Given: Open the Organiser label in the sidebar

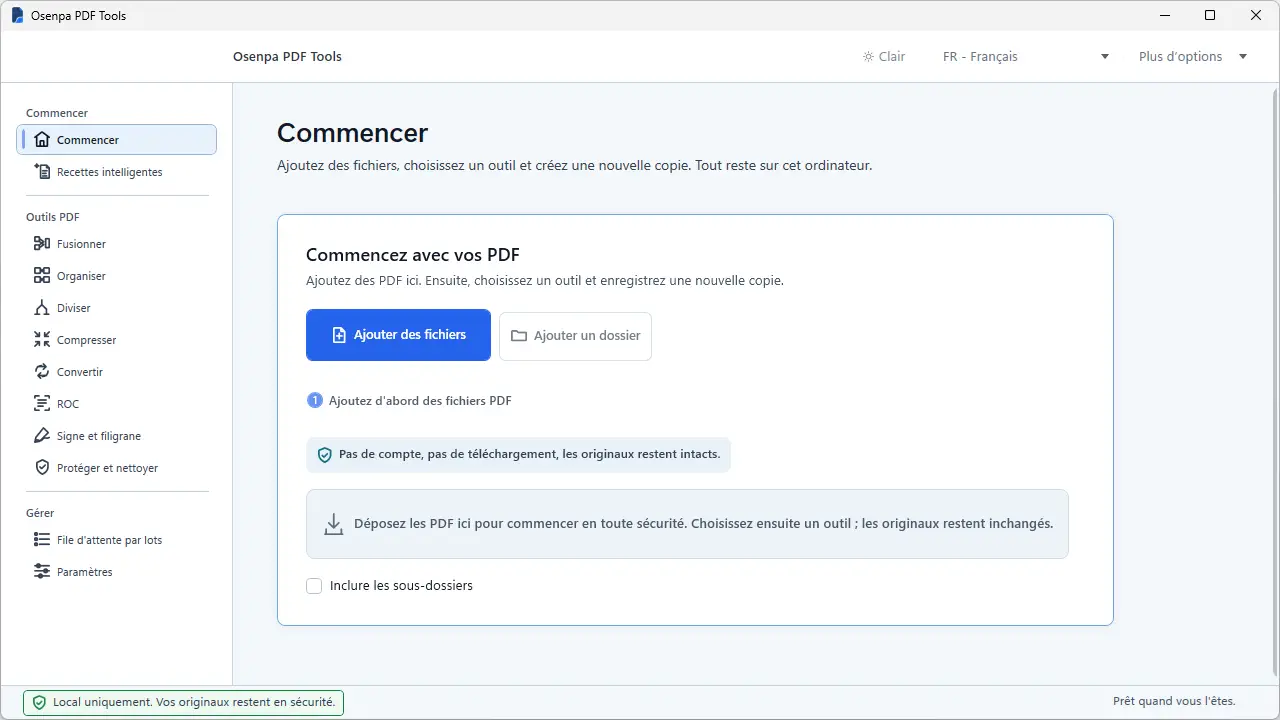Looking at the screenshot, I should click(x=81, y=276).
